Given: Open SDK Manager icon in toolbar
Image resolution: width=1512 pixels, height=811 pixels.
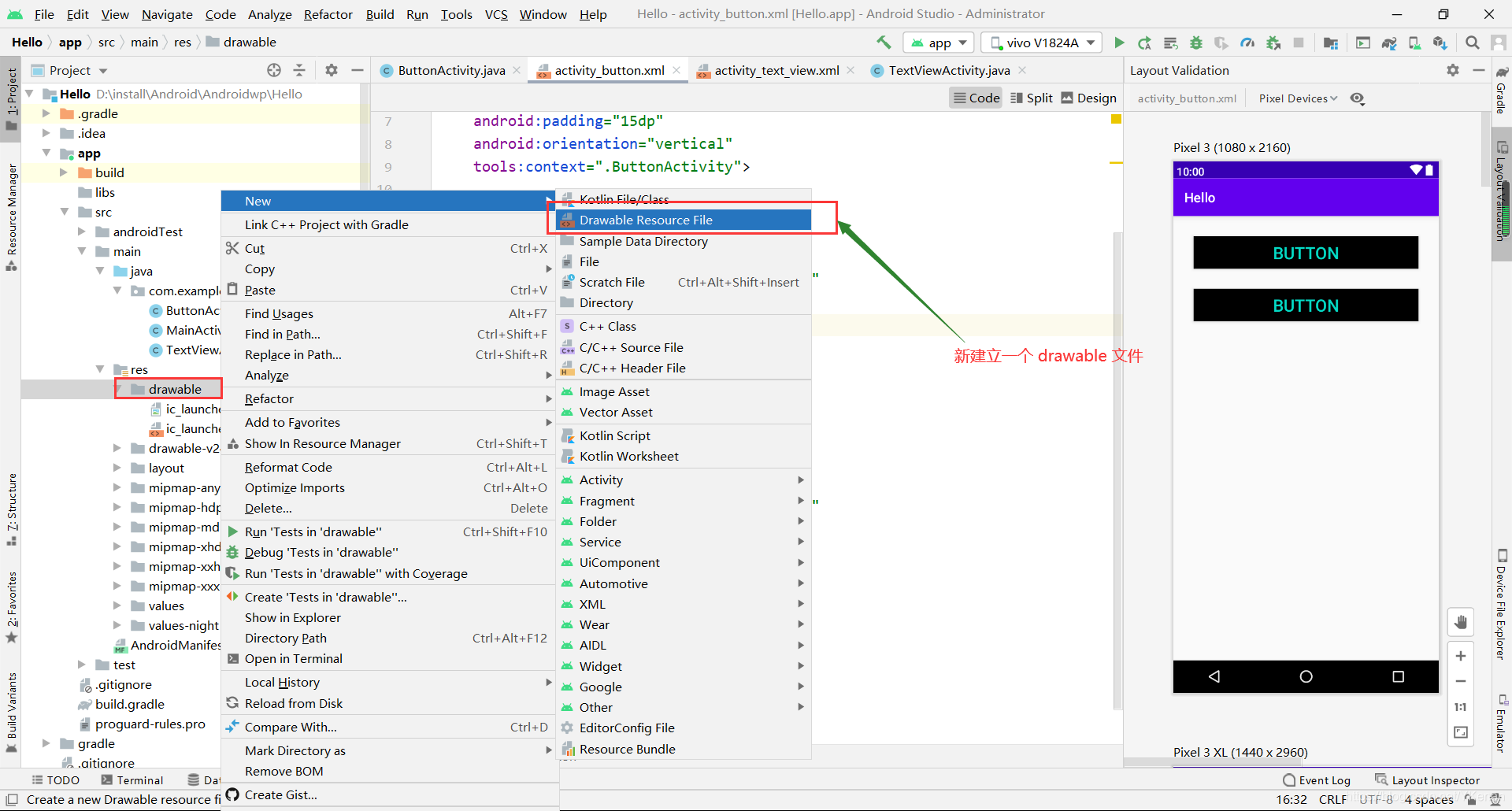Looking at the screenshot, I should click(x=1440, y=43).
